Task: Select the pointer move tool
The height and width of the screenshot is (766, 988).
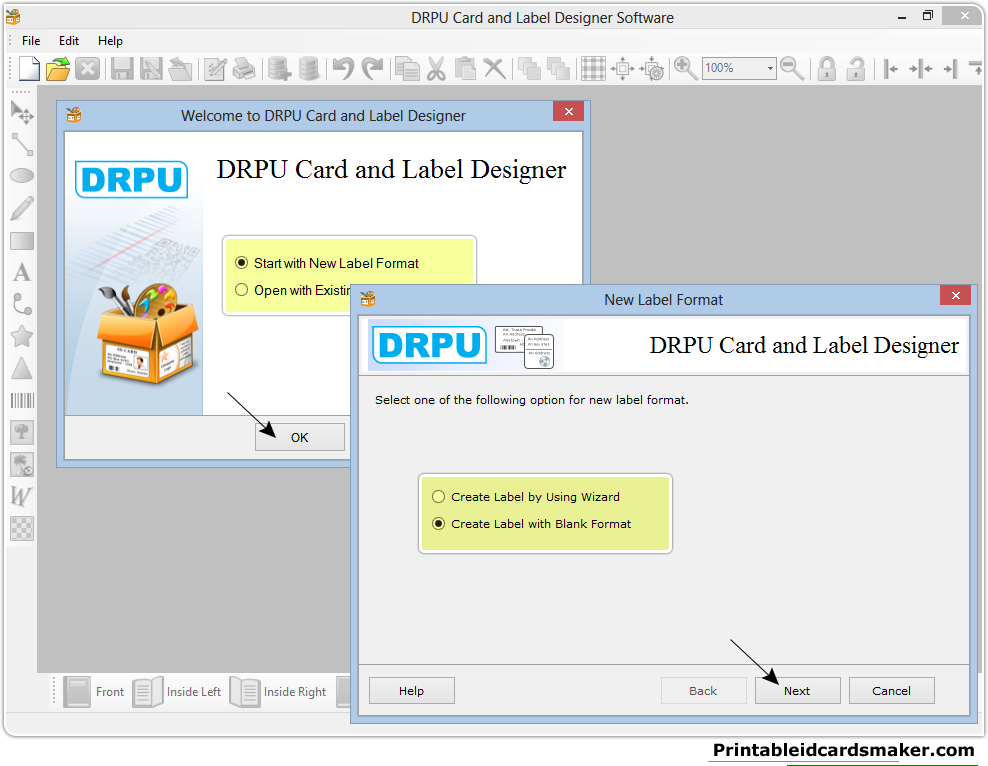Action: (22, 112)
